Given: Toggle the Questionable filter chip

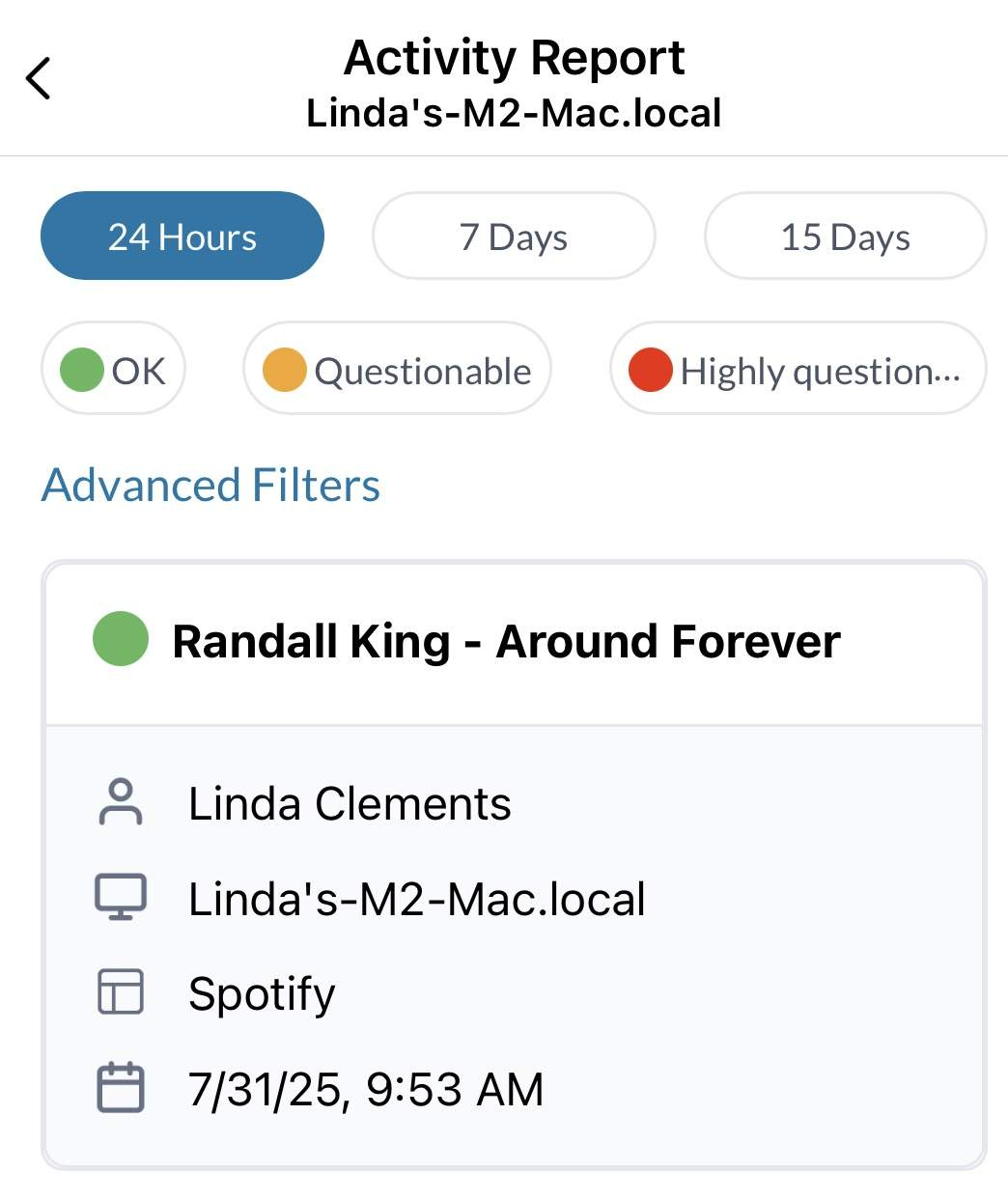Looking at the screenshot, I should point(397,369).
